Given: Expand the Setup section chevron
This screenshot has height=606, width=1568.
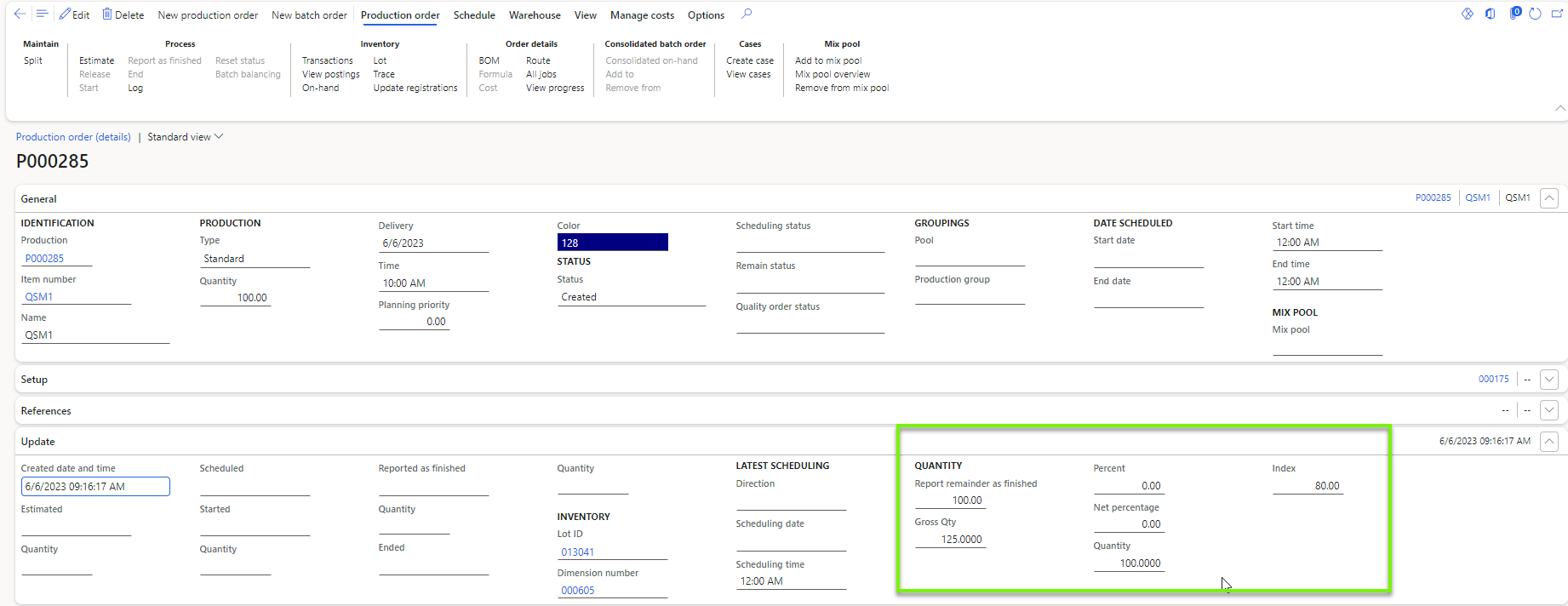Looking at the screenshot, I should pyautogui.click(x=1549, y=380).
